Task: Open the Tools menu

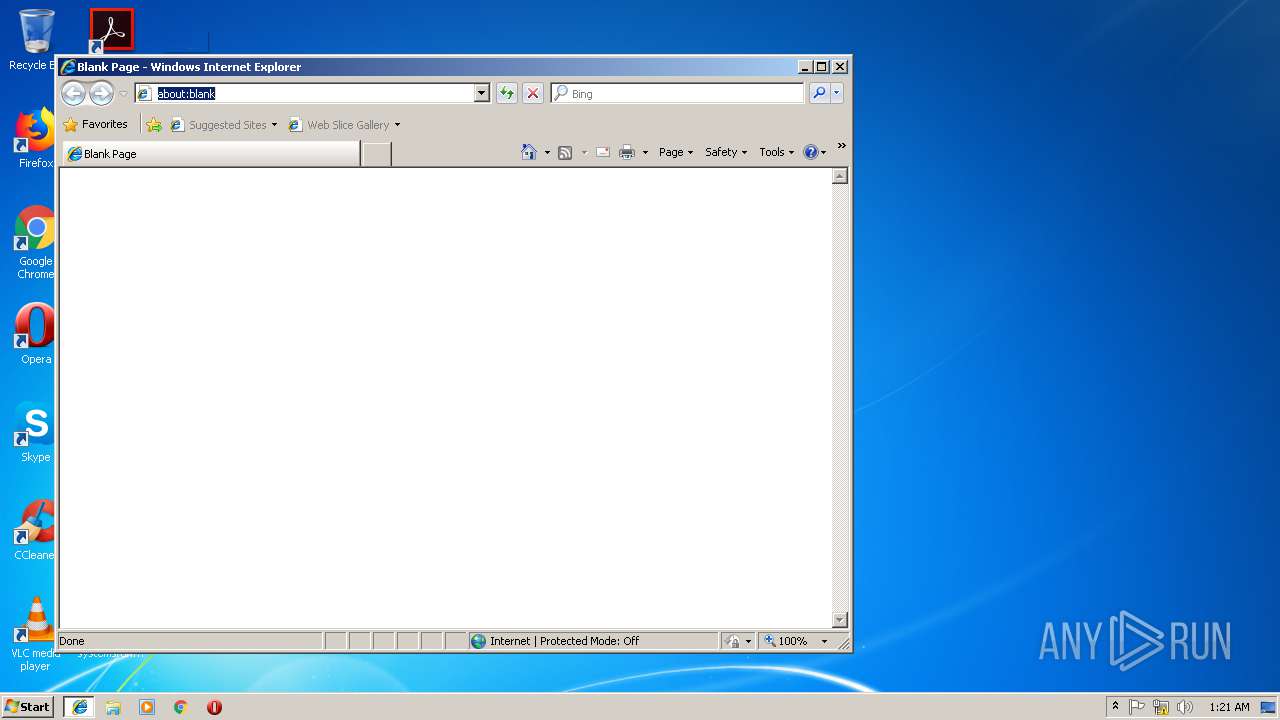Action: click(776, 152)
